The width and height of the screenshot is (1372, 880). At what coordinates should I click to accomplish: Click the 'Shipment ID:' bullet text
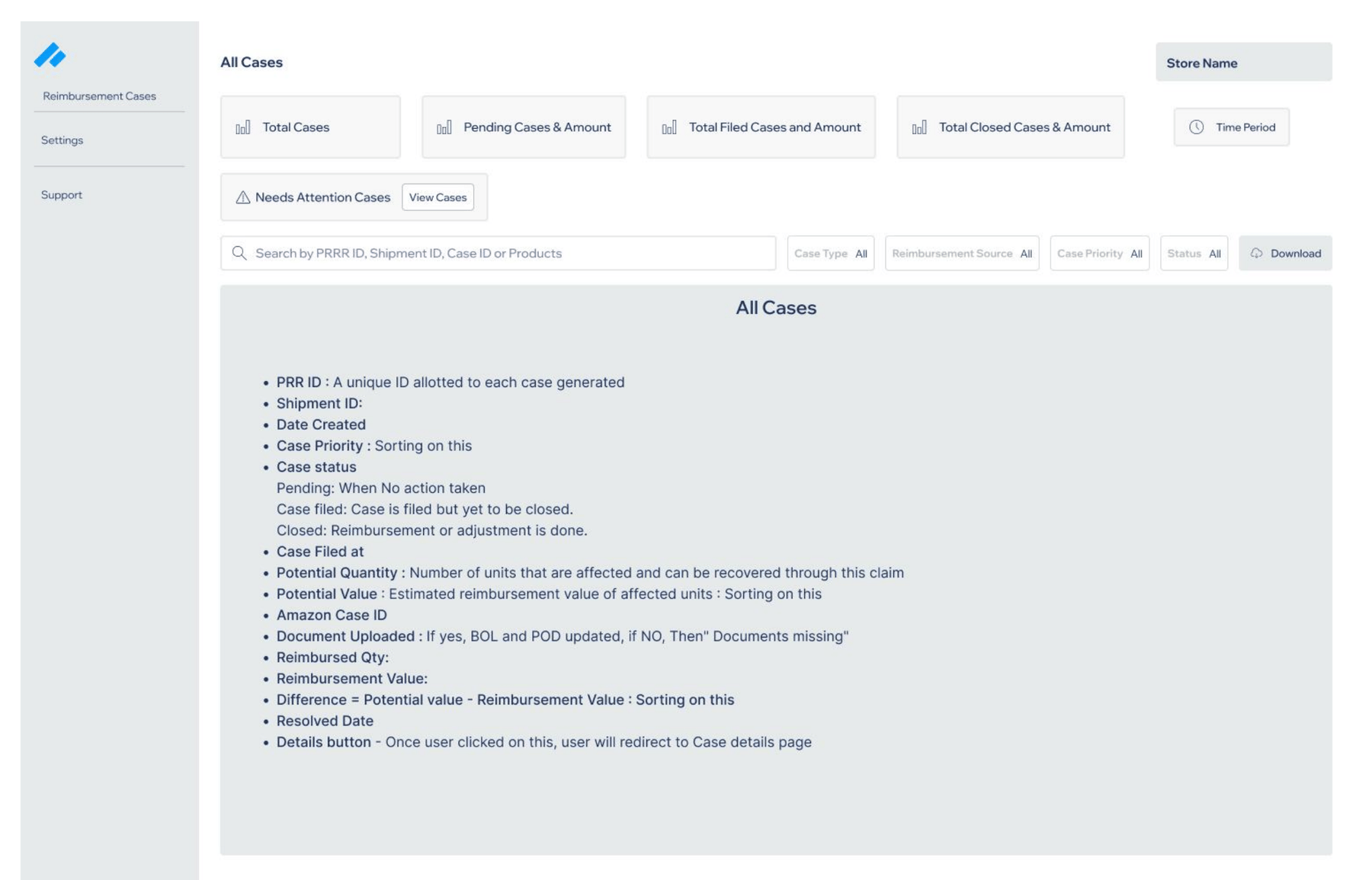click(x=319, y=404)
